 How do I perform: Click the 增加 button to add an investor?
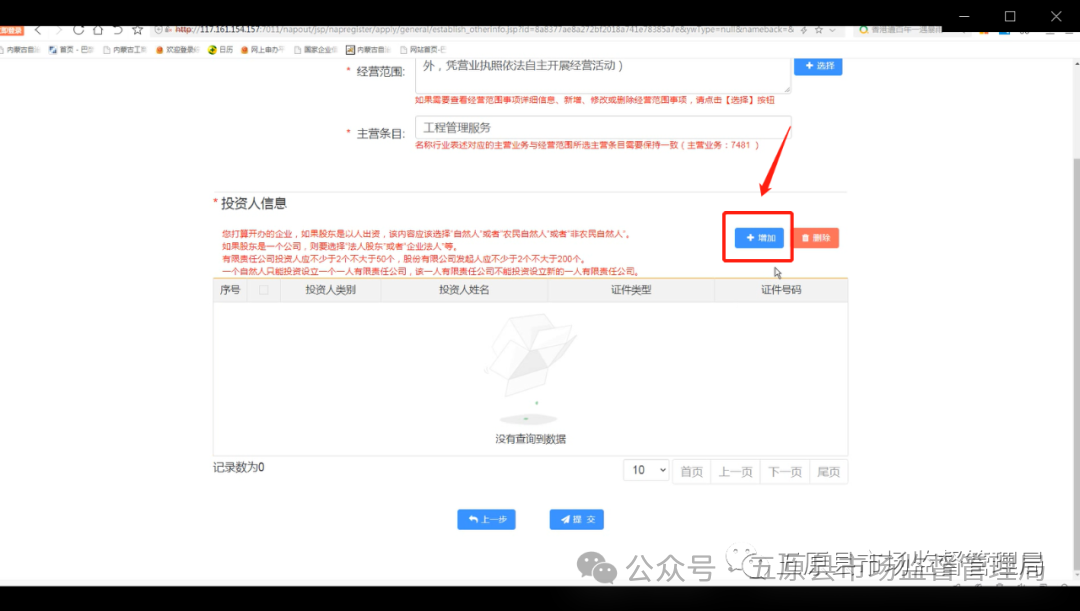(x=757, y=237)
